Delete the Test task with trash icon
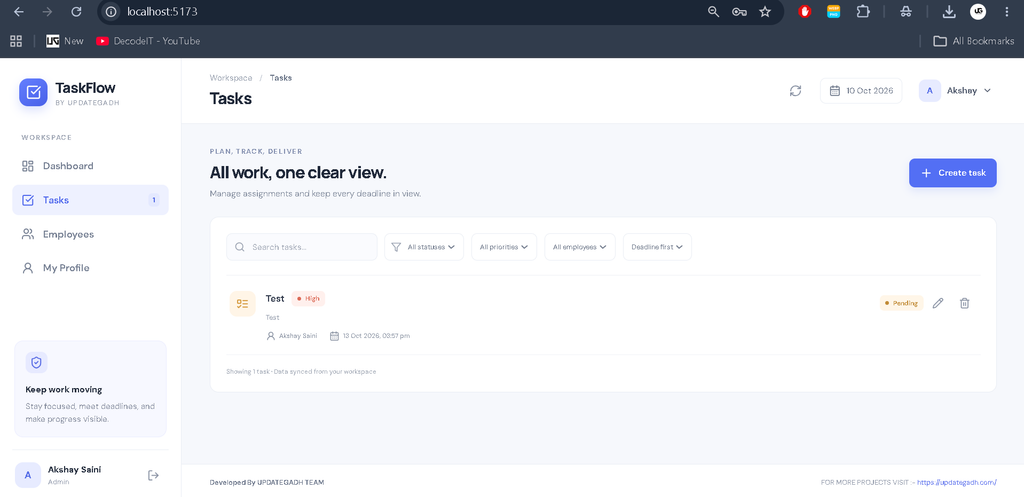Viewport: 1024px width, 497px height. (965, 303)
